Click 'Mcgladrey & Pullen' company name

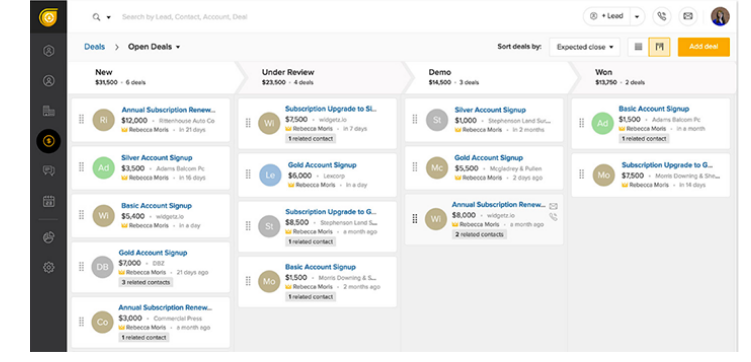(516, 169)
